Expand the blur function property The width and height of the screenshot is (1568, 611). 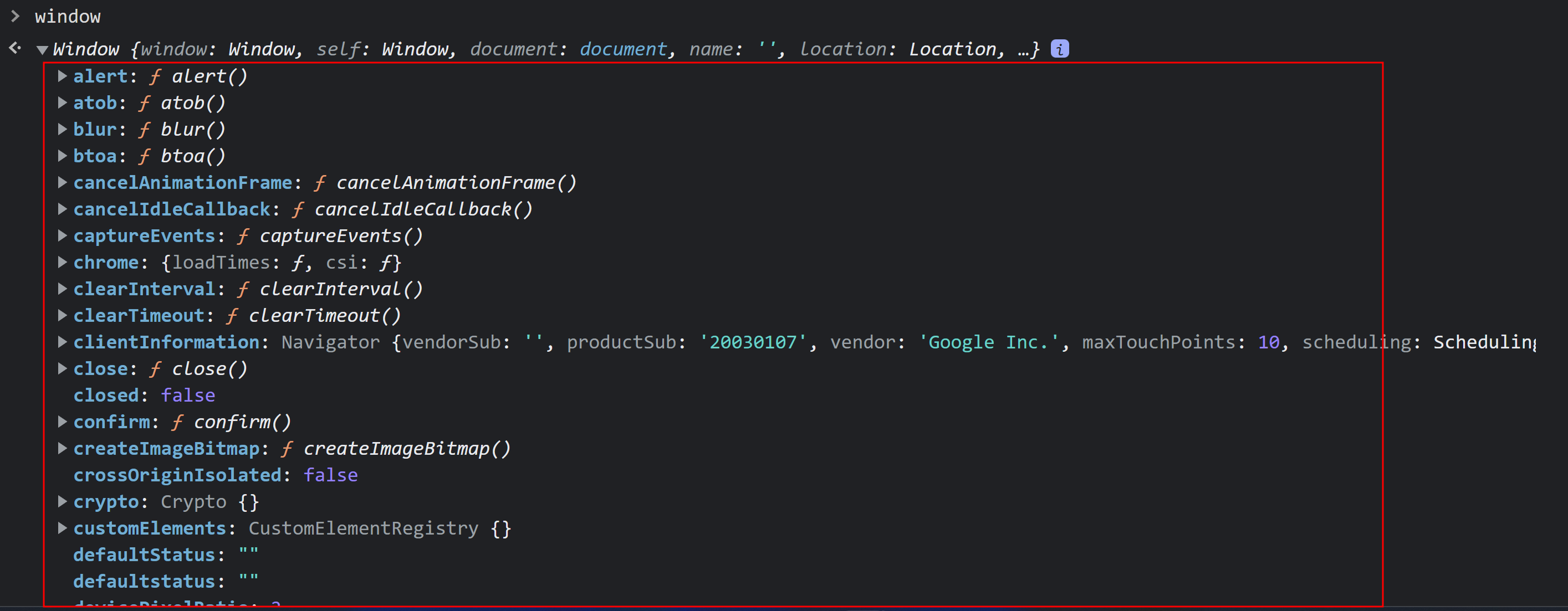click(x=62, y=129)
